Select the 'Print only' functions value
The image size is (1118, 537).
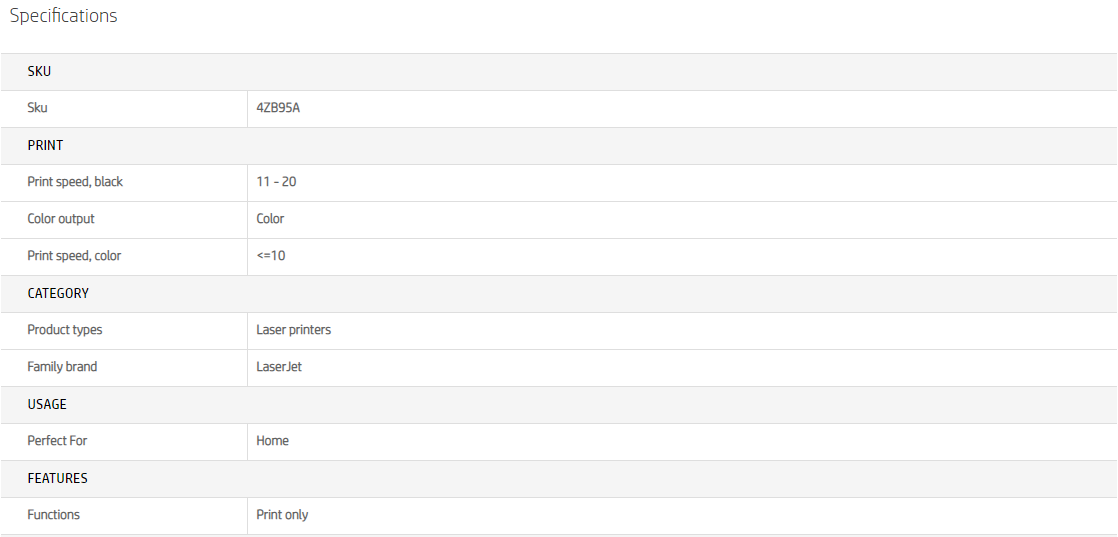282,515
